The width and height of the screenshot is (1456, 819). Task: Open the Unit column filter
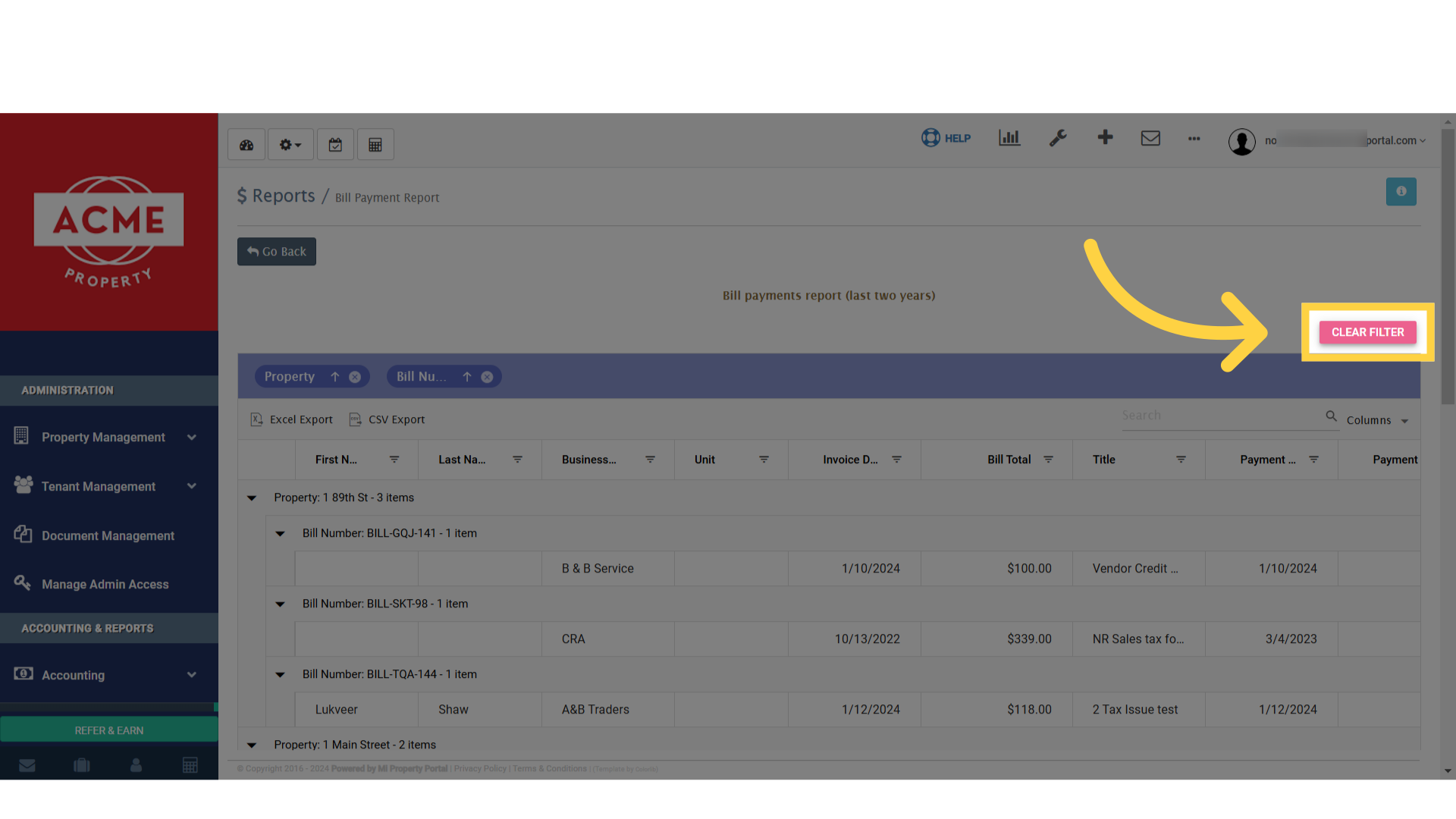pos(764,460)
